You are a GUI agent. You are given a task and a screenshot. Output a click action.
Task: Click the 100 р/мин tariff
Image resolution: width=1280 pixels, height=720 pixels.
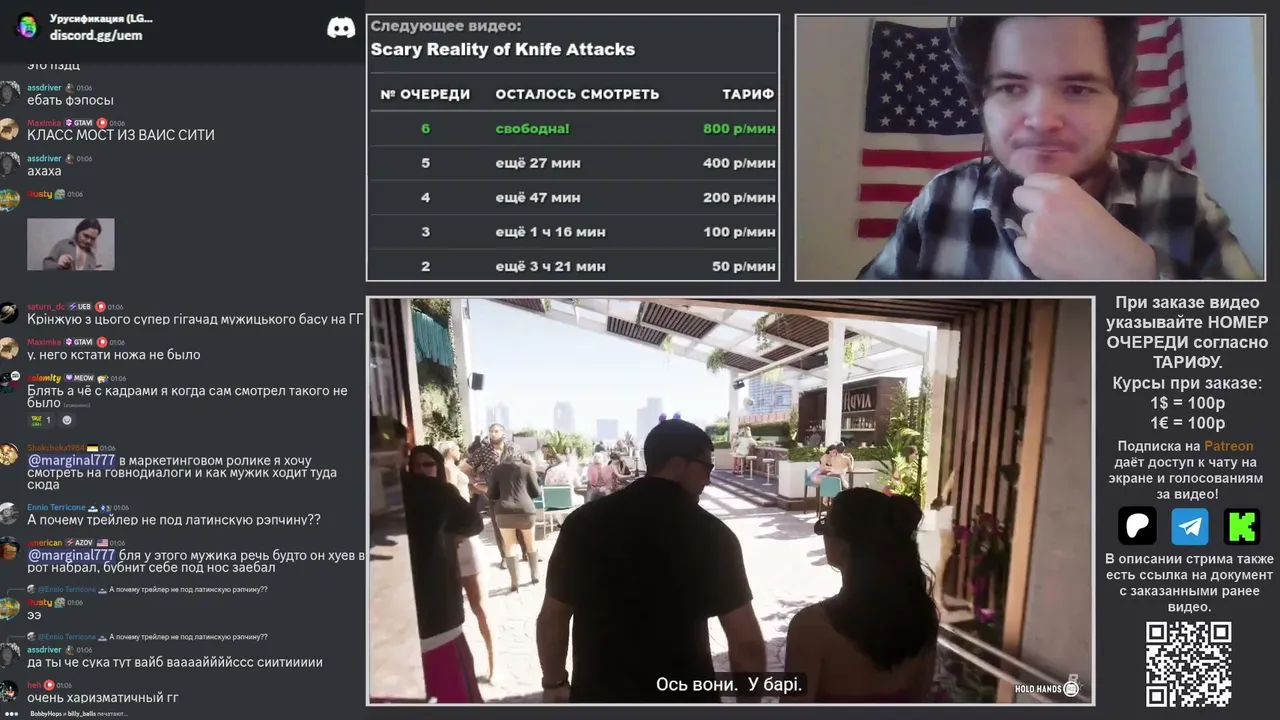point(739,232)
